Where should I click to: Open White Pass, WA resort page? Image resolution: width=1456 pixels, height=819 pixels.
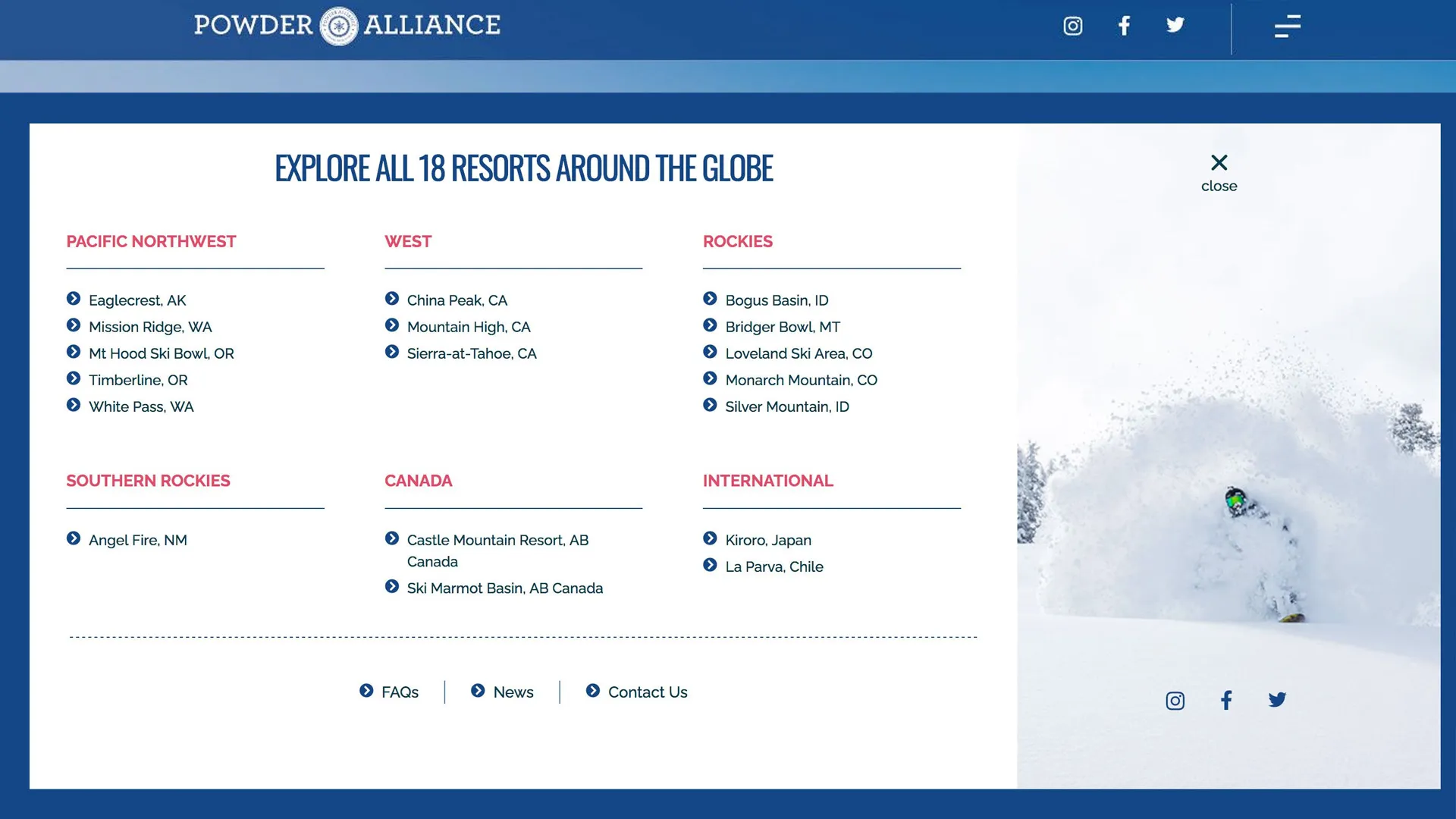[x=141, y=406]
